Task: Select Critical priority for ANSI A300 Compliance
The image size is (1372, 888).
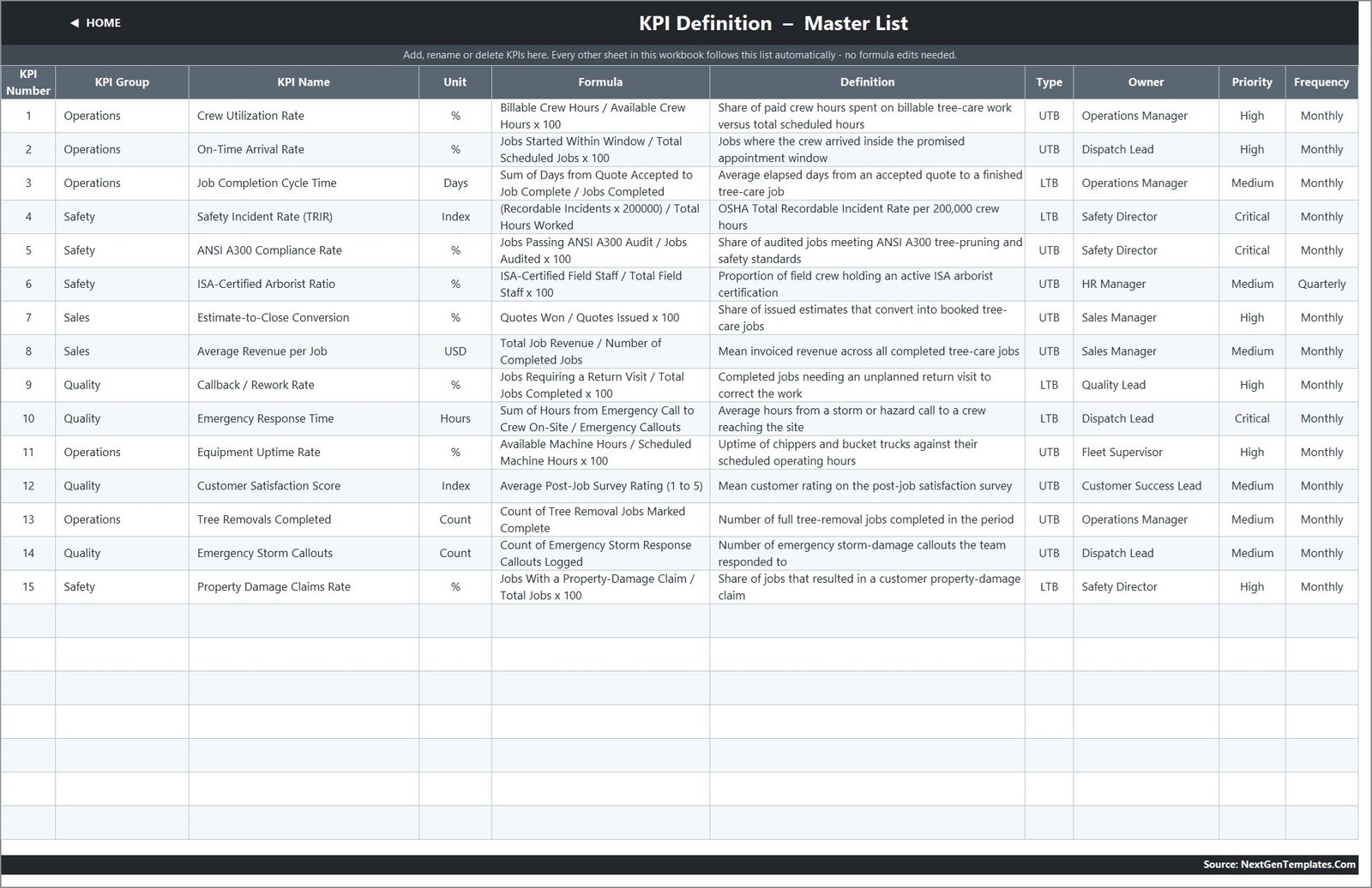Action: (x=1252, y=250)
